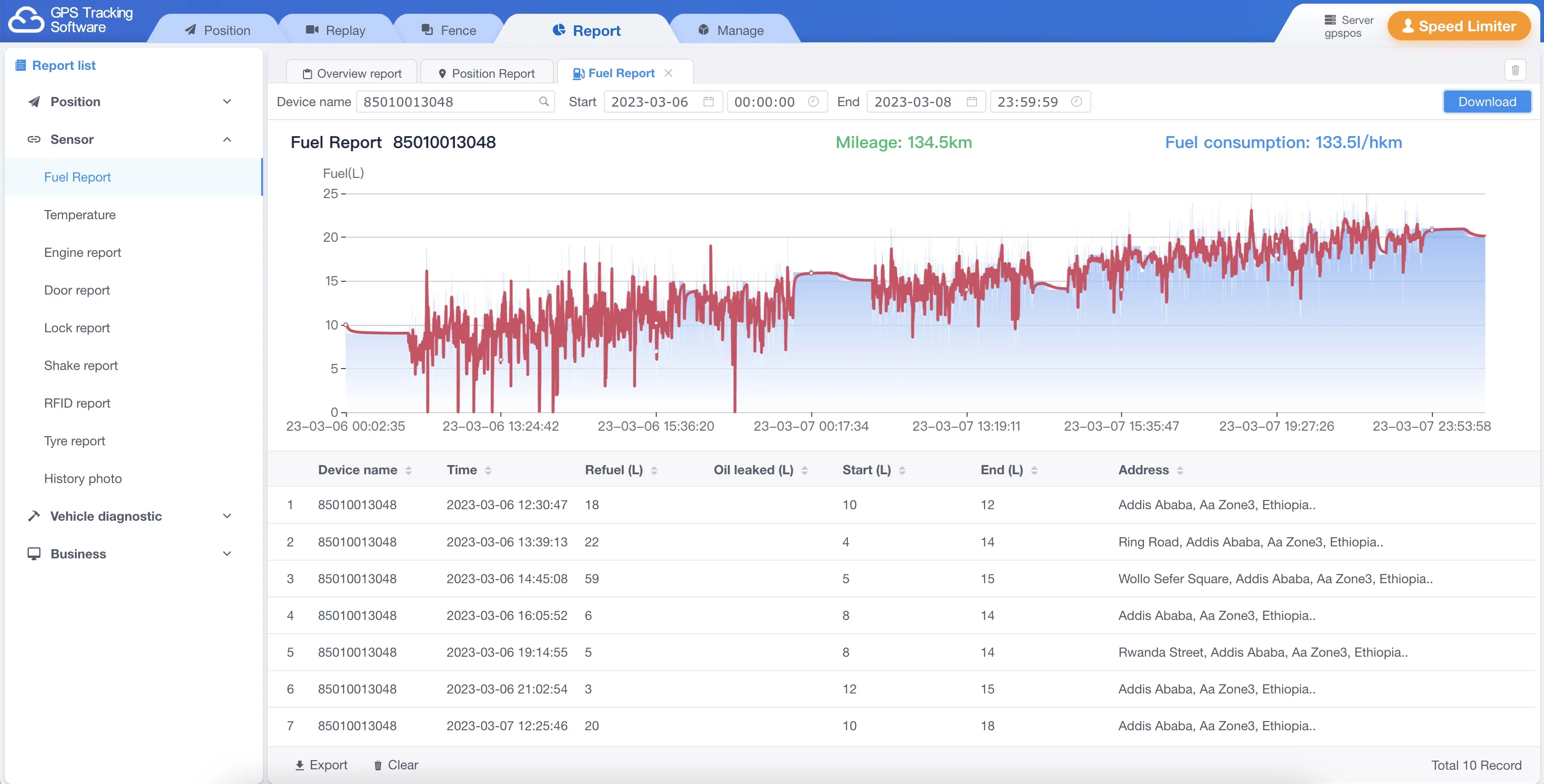This screenshot has height=784, width=1544.
Task: Sort table by Time column
Action: point(488,470)
